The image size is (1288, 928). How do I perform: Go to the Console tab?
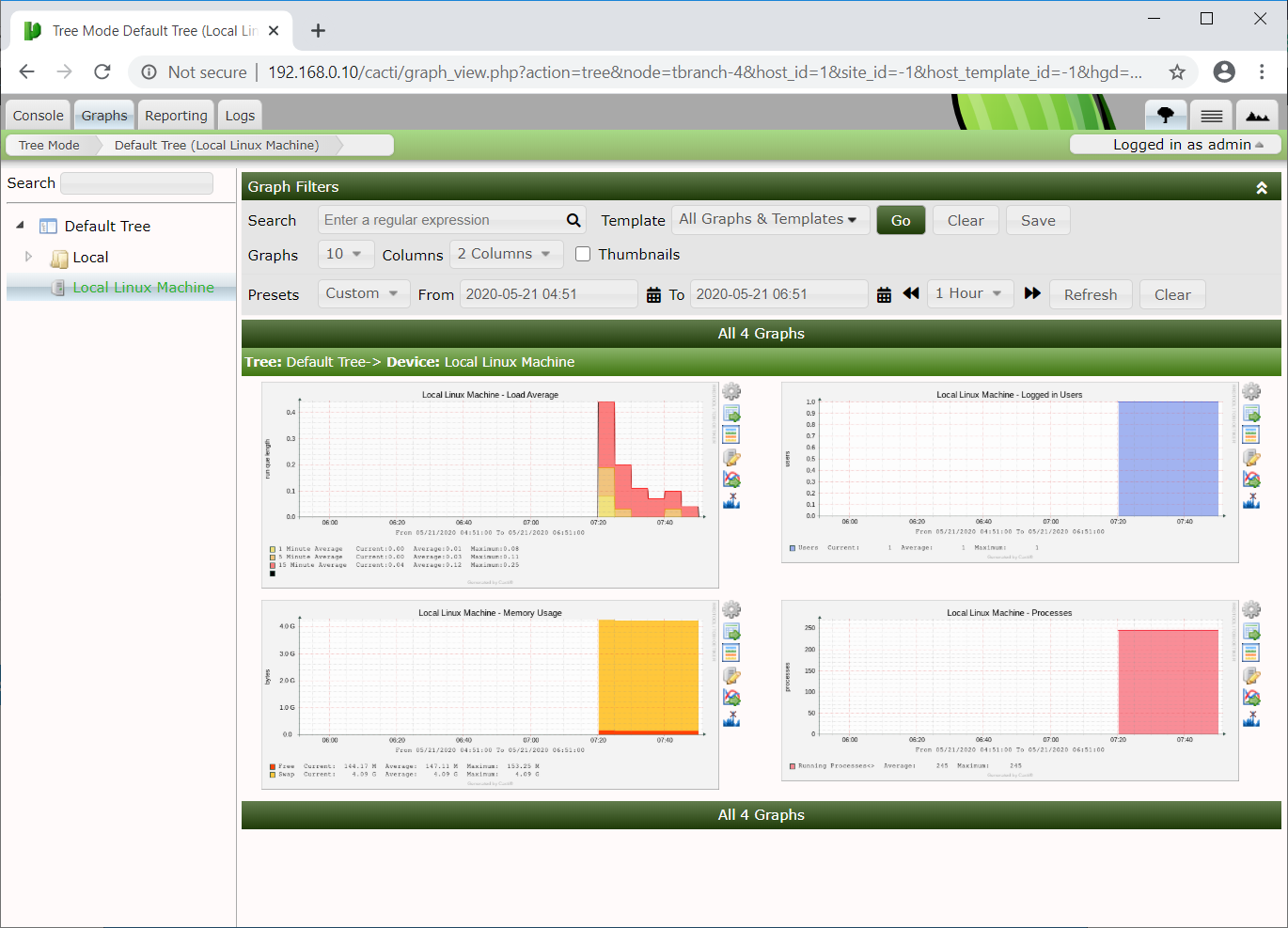[x=39, y=116]
